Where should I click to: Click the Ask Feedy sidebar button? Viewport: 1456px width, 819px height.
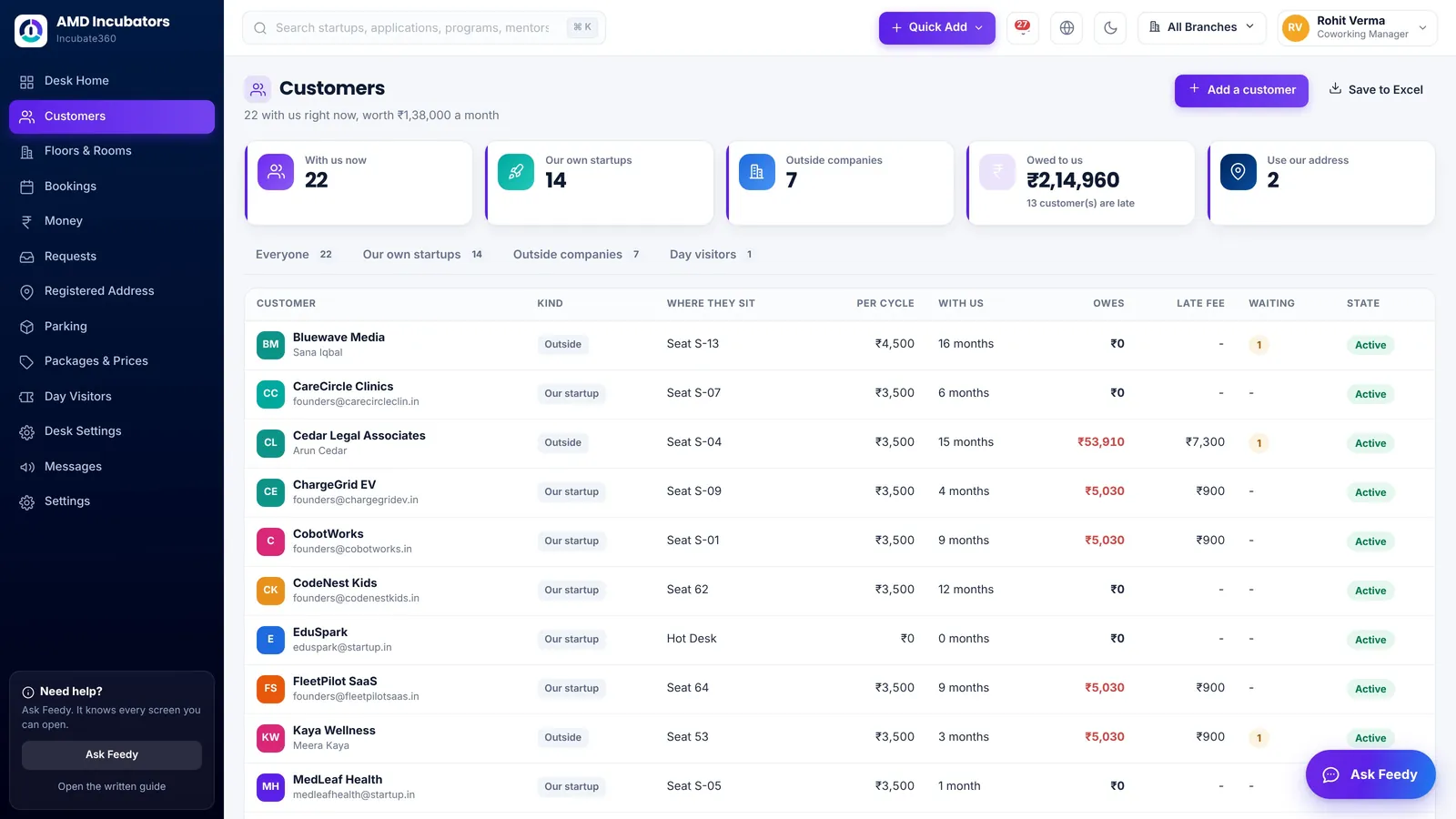112,754
